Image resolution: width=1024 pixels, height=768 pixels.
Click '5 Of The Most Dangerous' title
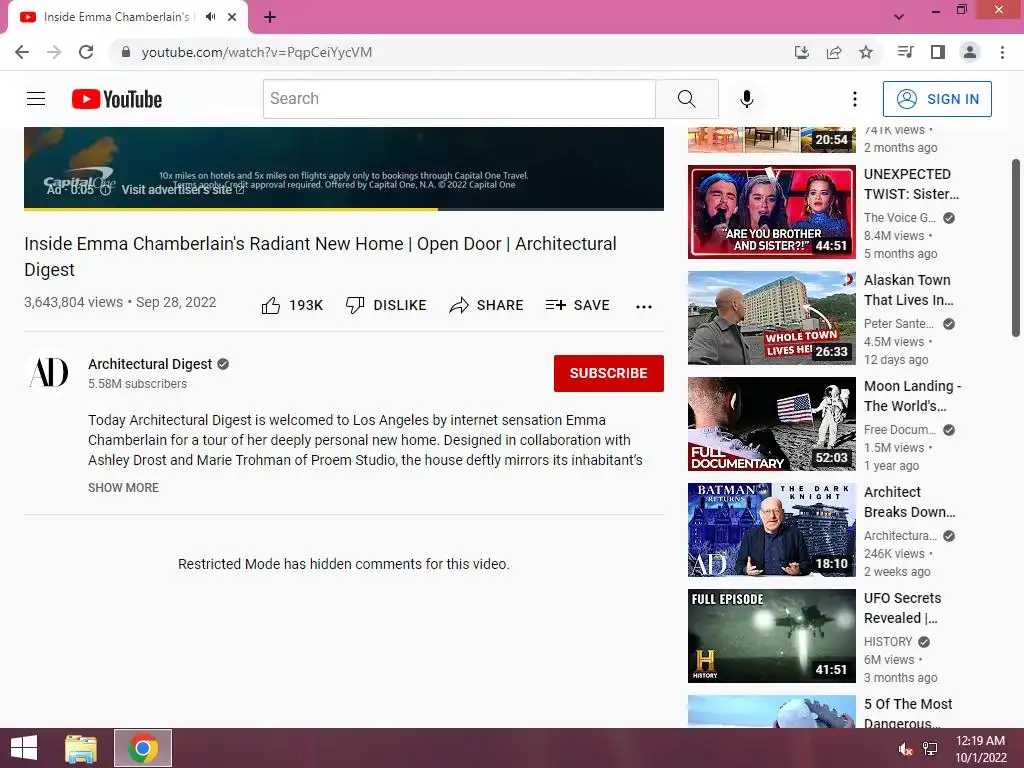908,712
